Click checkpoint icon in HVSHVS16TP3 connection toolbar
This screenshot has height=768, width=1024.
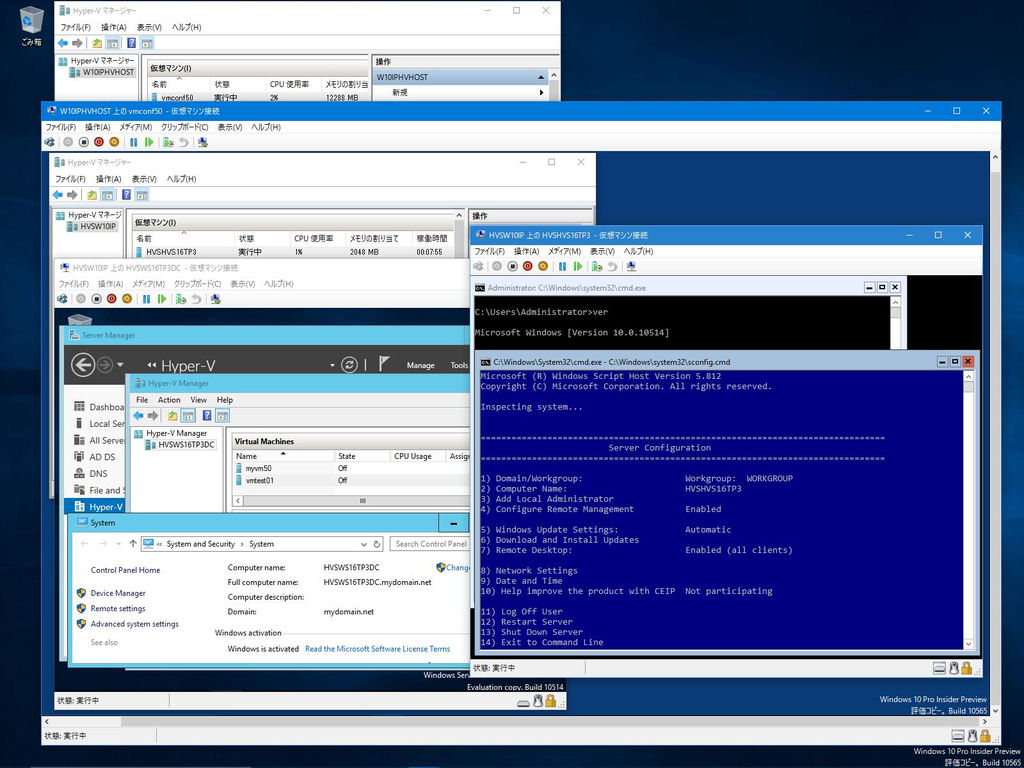(597, 266)
